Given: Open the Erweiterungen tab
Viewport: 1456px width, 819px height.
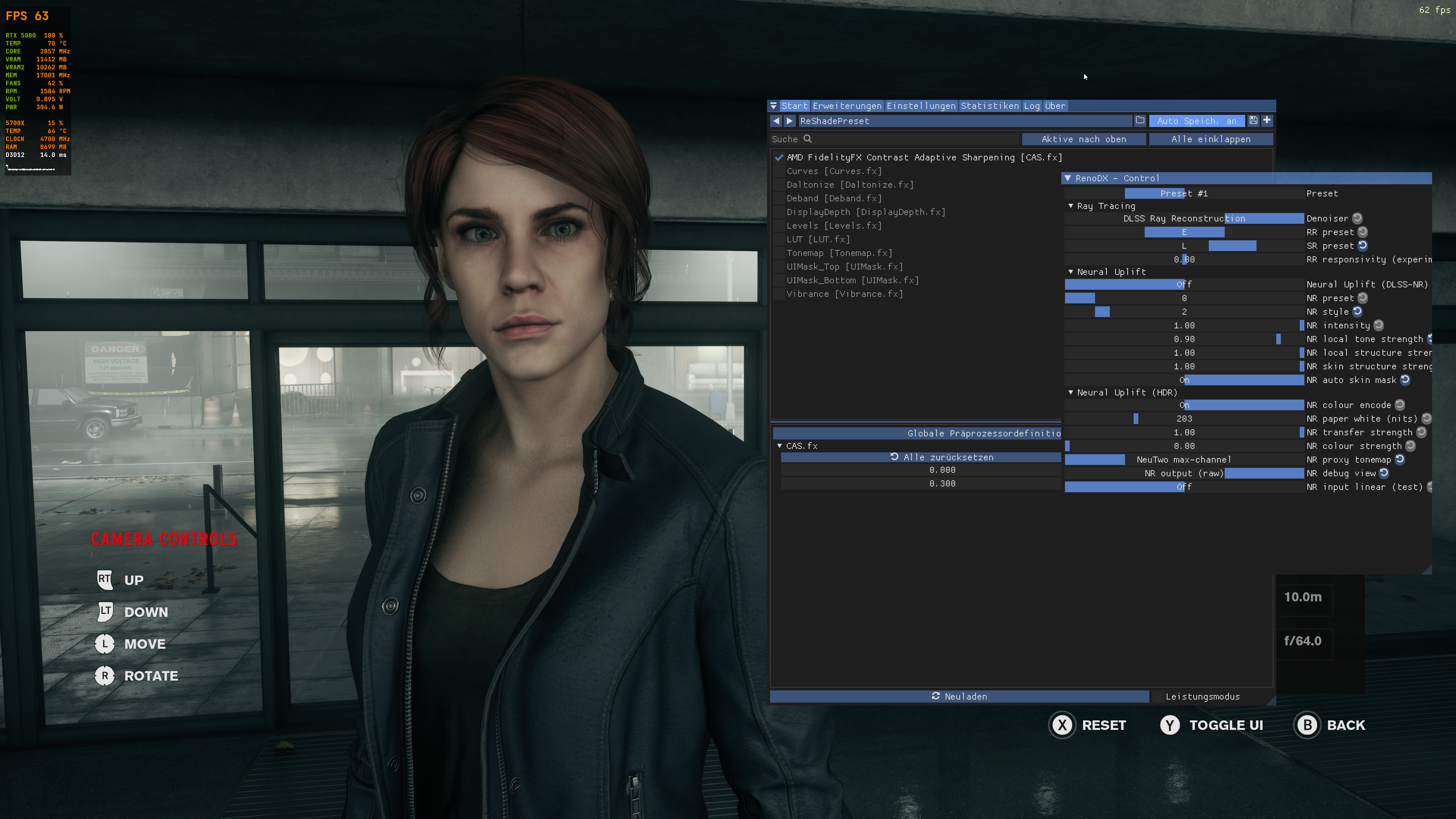Looking at the screenshot, I should [x=847, y=106].
